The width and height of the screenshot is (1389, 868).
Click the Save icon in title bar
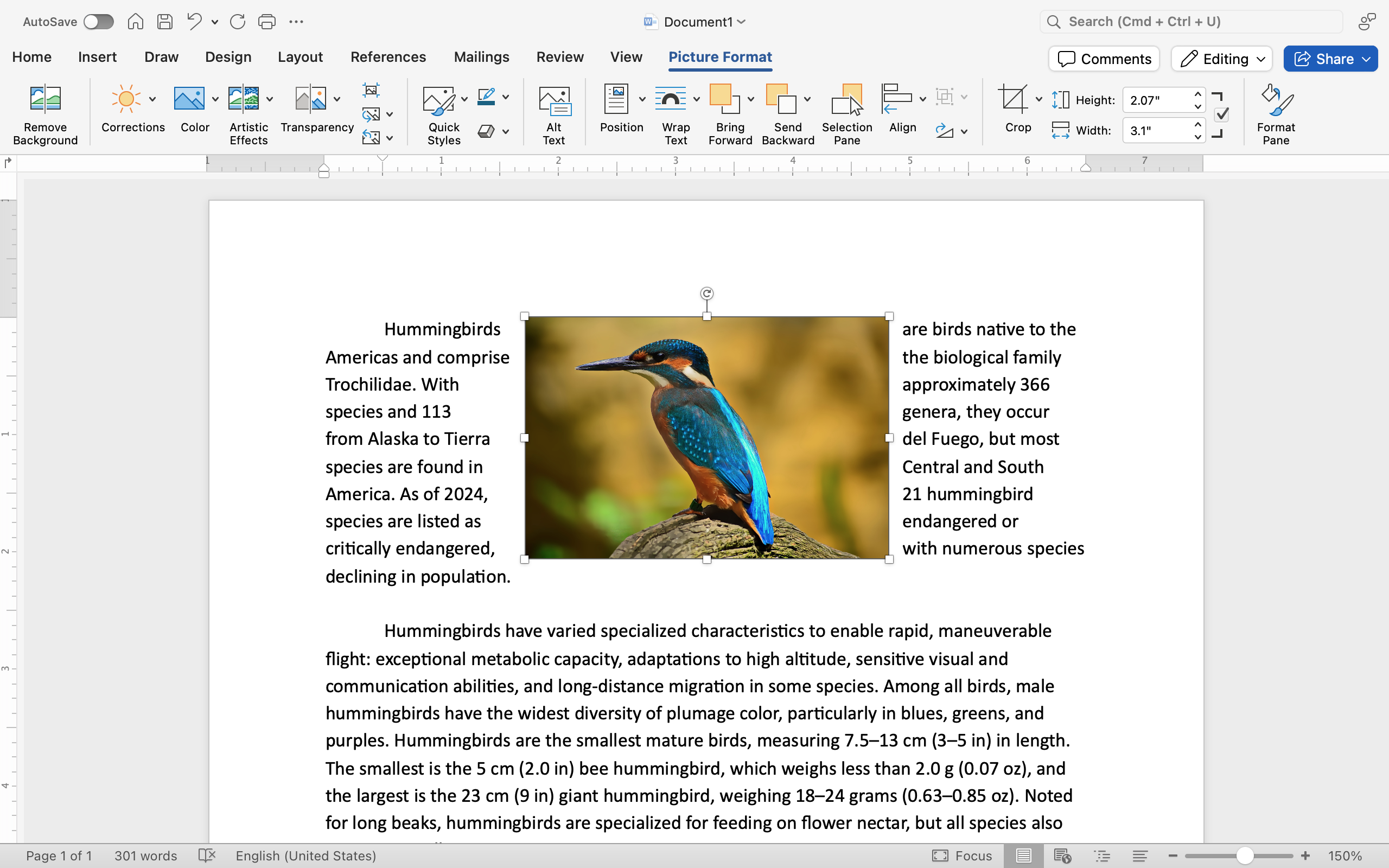point(165,22)
